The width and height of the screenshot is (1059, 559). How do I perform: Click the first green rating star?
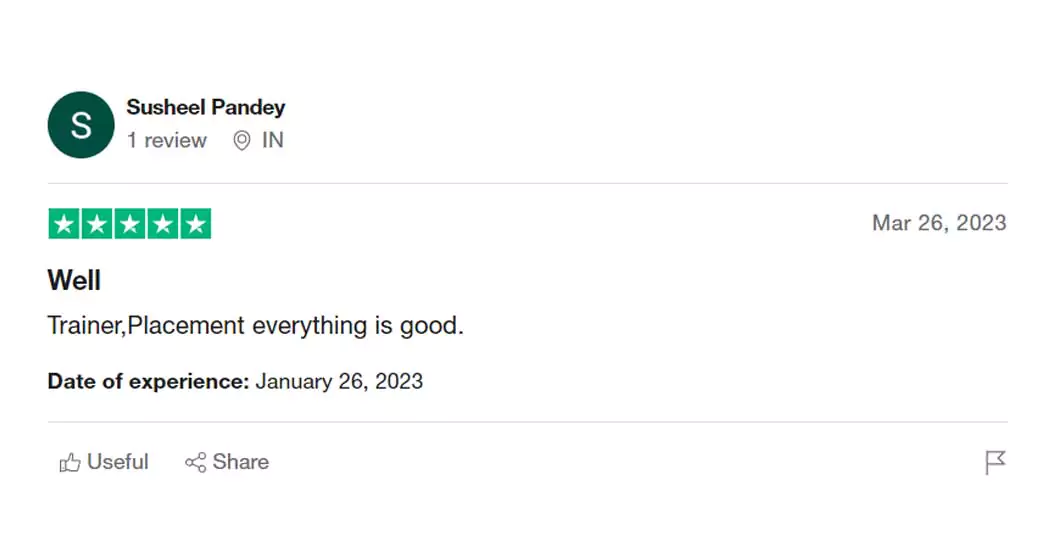pyautogui.click(x=64, y=224)
